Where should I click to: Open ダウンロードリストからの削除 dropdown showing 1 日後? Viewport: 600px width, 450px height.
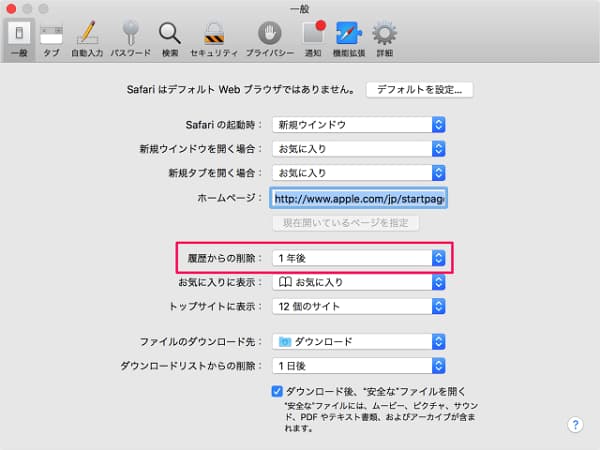pyautogui.click(x=359, y=366)
